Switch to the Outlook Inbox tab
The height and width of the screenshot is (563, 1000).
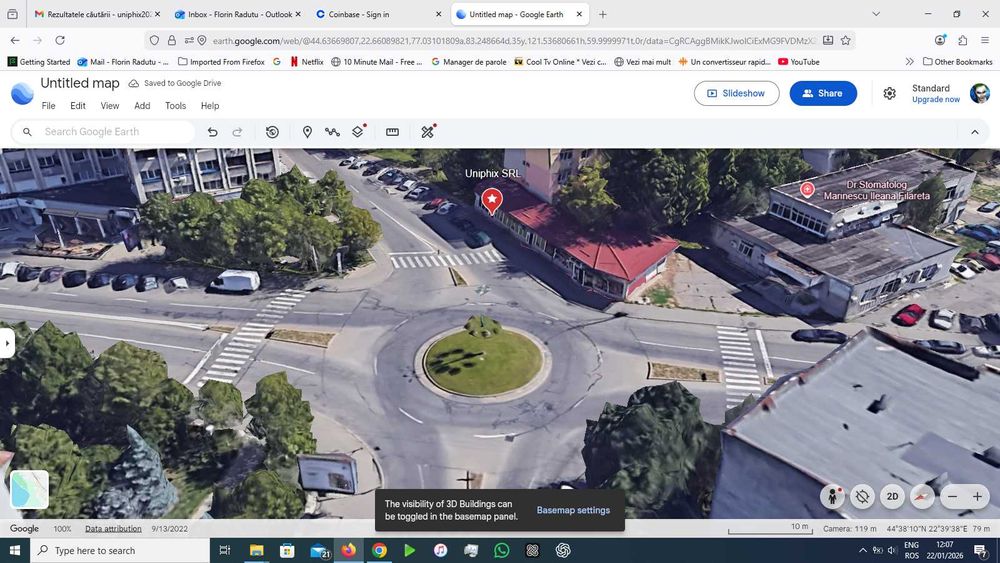tap(238, 14)
